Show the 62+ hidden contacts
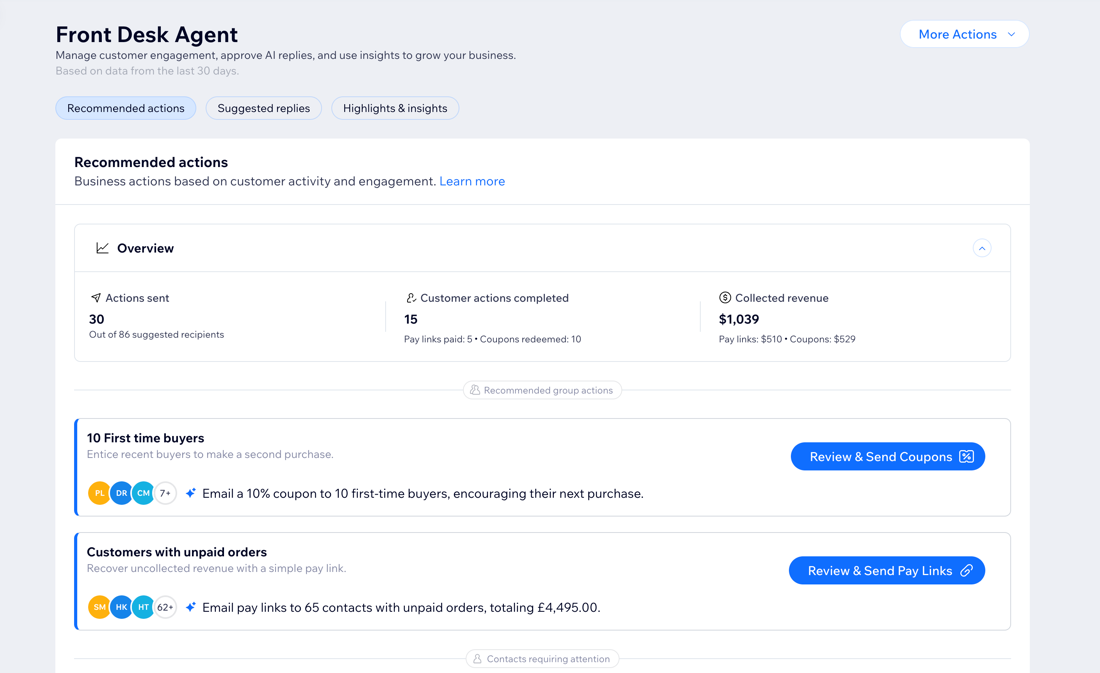The width and height of the screenshot is (1100, 673). [166, 607]
